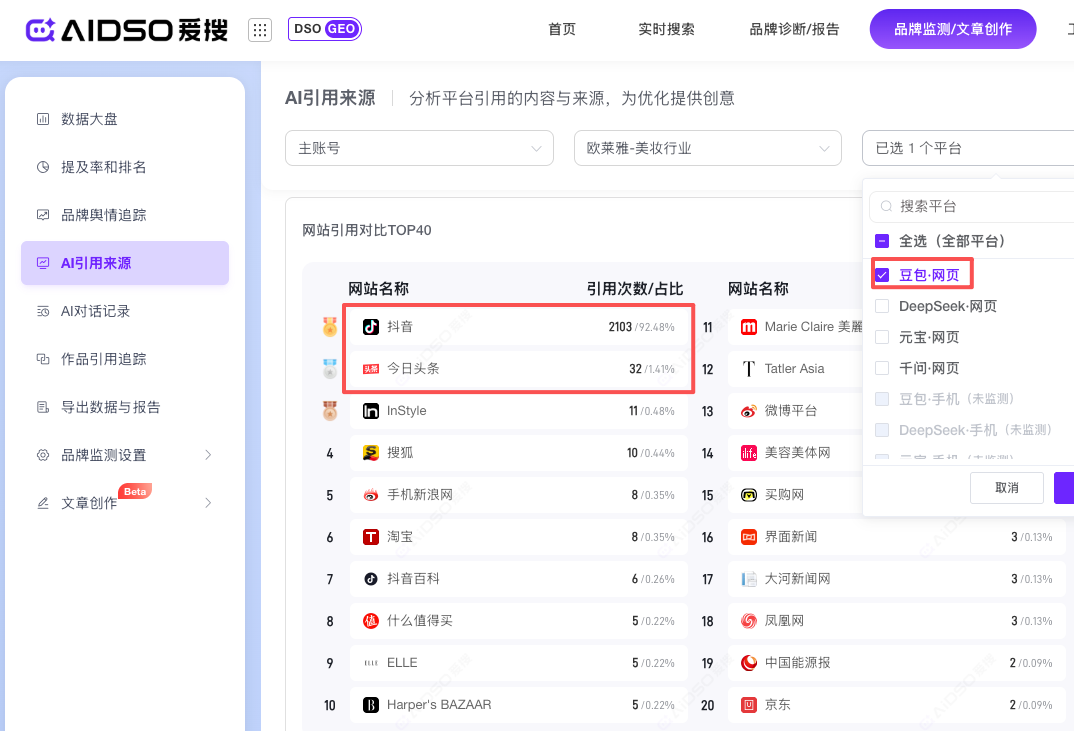
Task: Click the 抖音 count 2103 value
Action: [x=620, y=327]
